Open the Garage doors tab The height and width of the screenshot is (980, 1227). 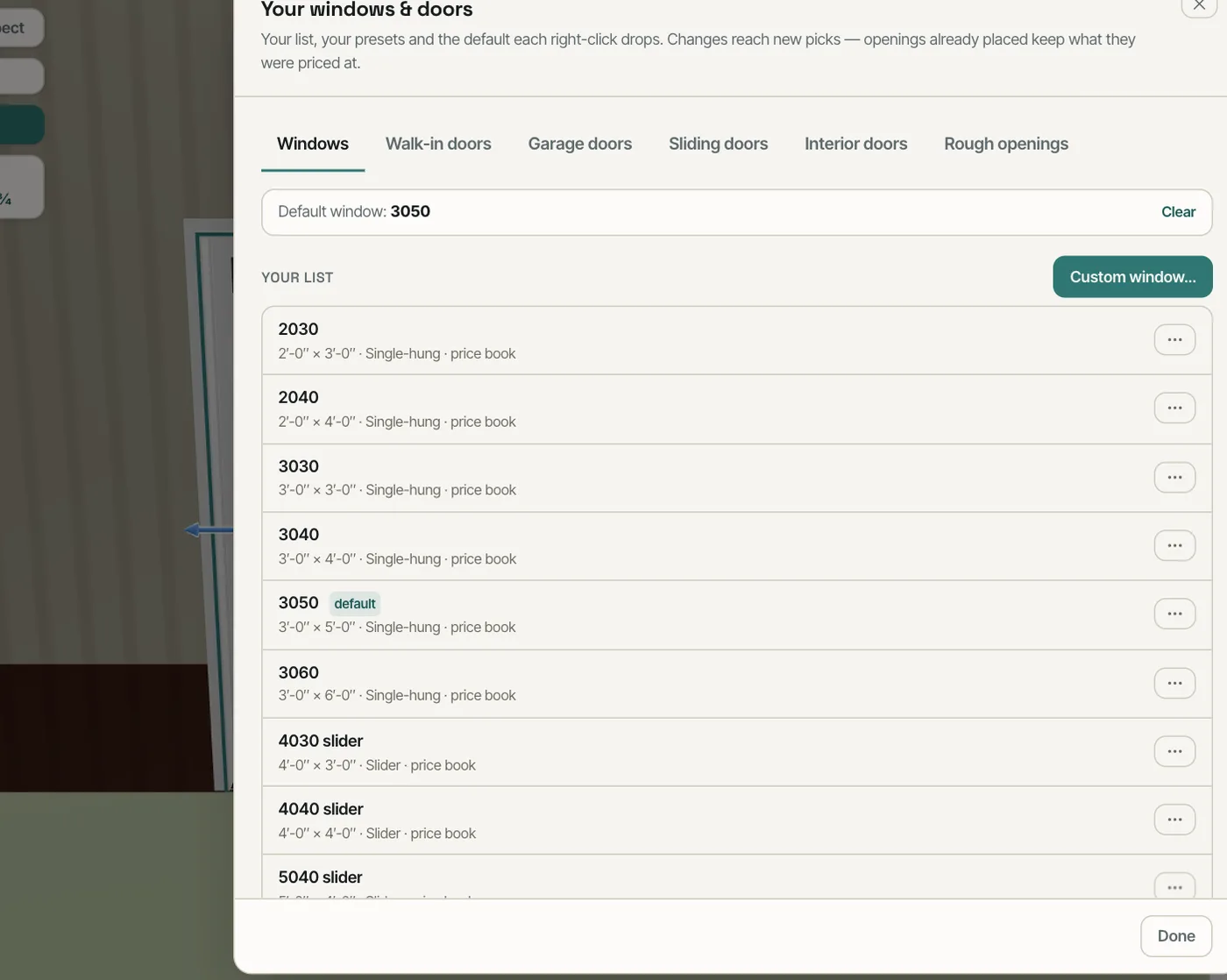point(580,144)
